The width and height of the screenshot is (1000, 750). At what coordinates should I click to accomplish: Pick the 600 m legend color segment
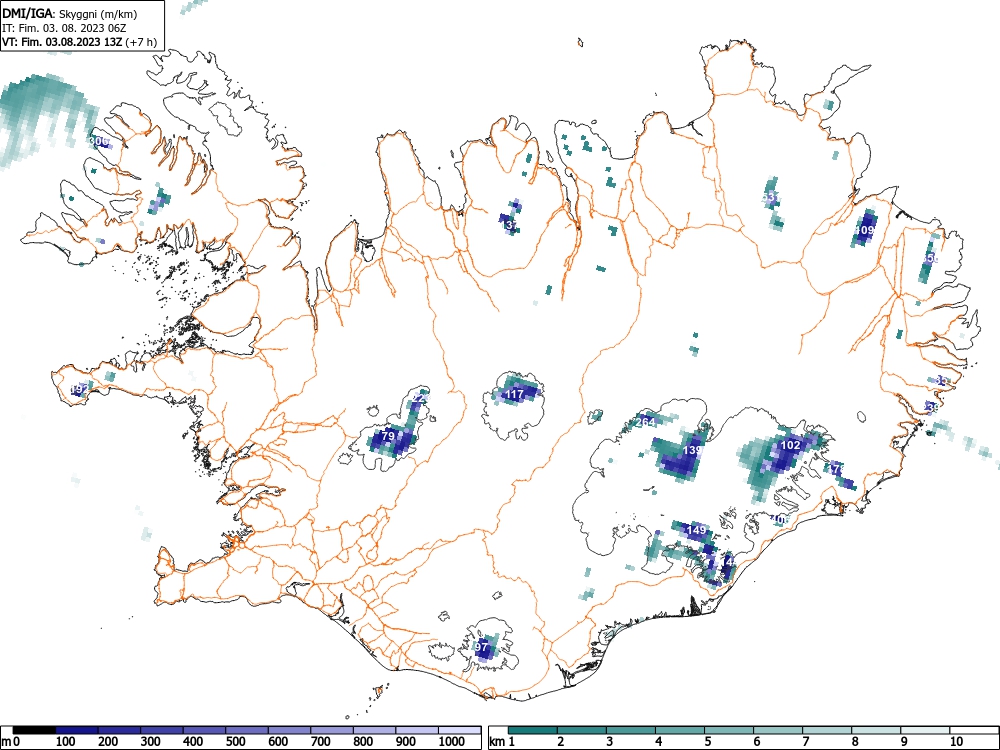290,730
